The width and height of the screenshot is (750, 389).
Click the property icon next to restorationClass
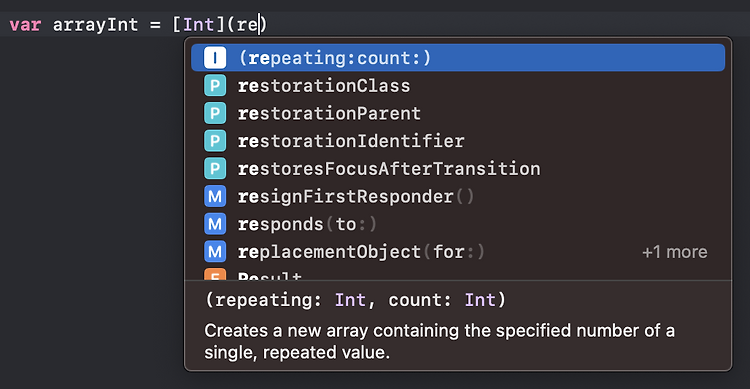point(215,86)
